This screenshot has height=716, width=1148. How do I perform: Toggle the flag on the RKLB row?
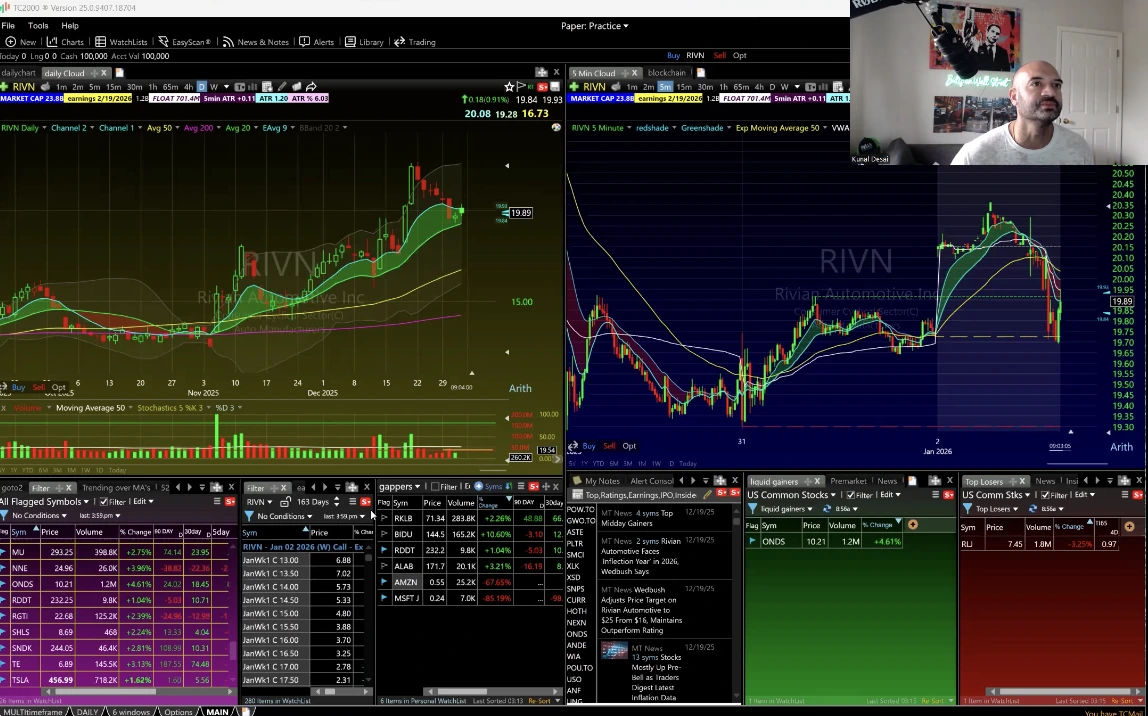[x=384, y=518]
